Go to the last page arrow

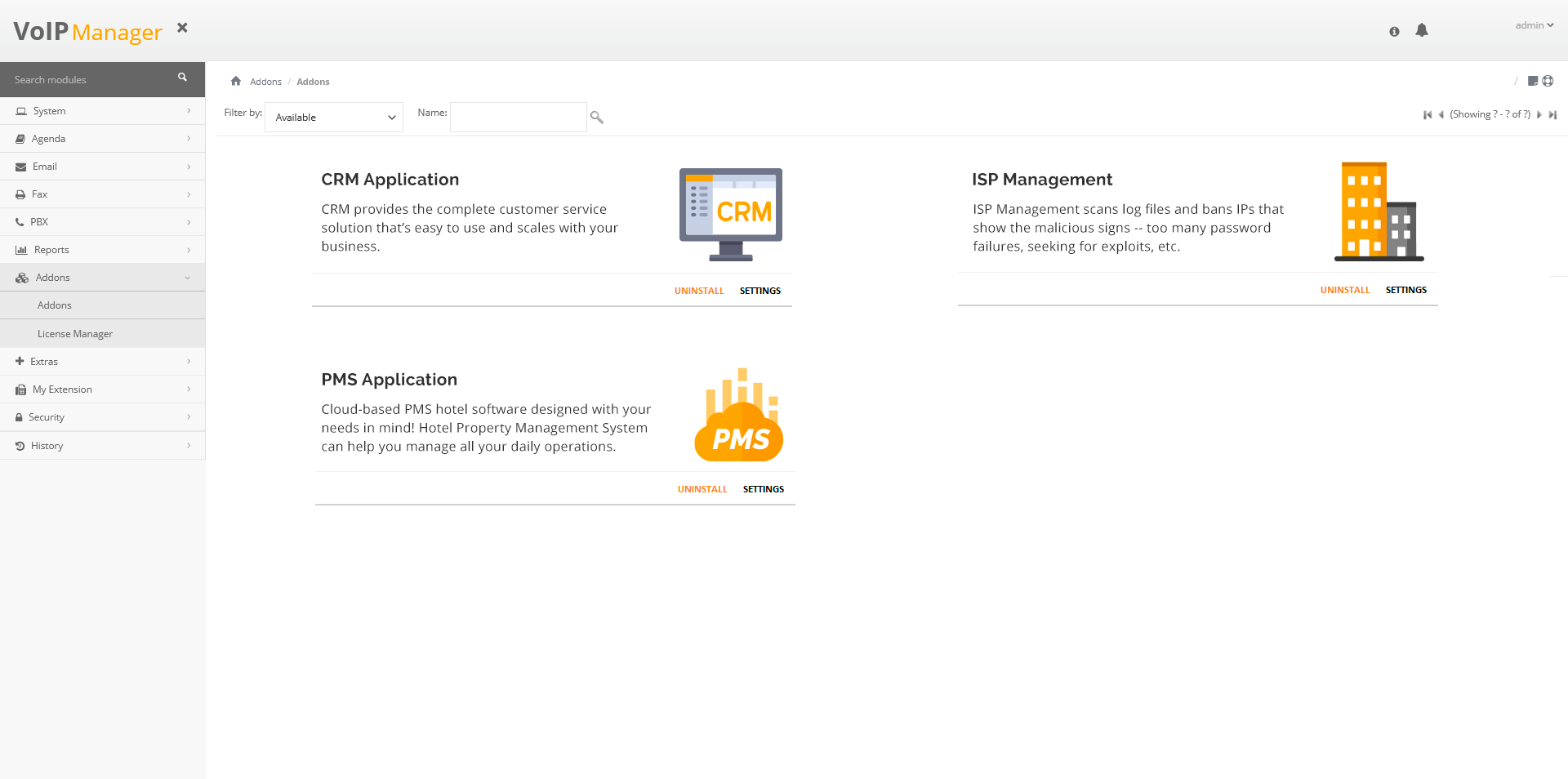click(x=1552, y=115)
